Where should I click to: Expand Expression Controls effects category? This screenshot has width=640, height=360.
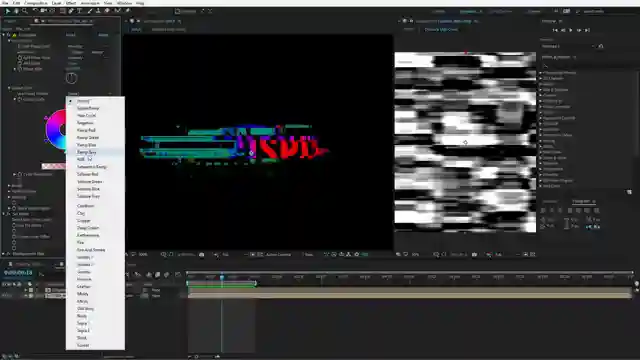pyautogui.click(x=541, y=118)
